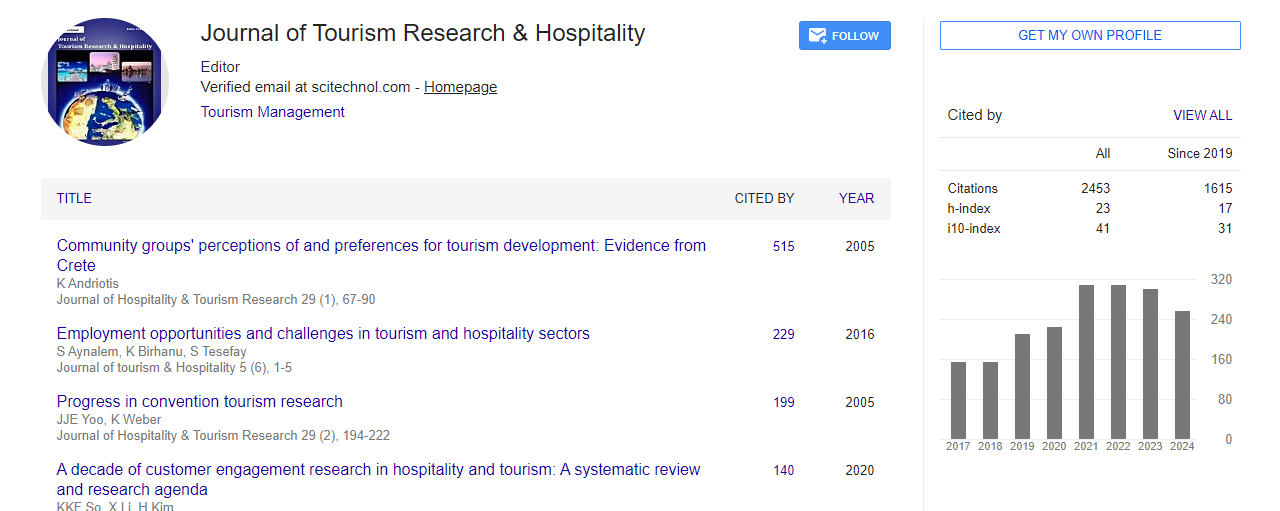Click Journal of tourism & Hospitality 5 (6) source
This screenshot has height=511, width=1280.
coord(174,368)
